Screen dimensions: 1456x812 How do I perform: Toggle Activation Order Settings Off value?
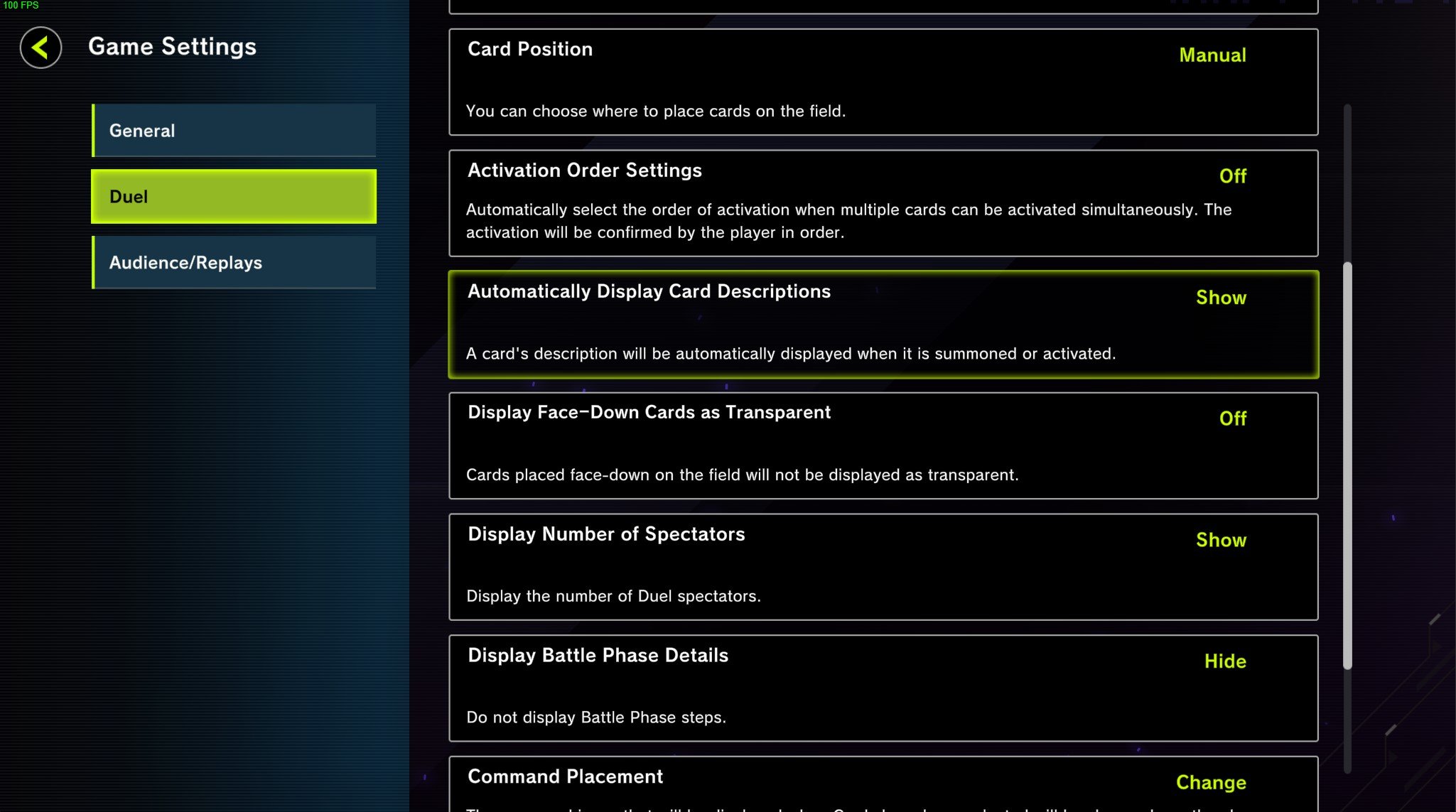pyautogui.click(x=1232, y=176)
